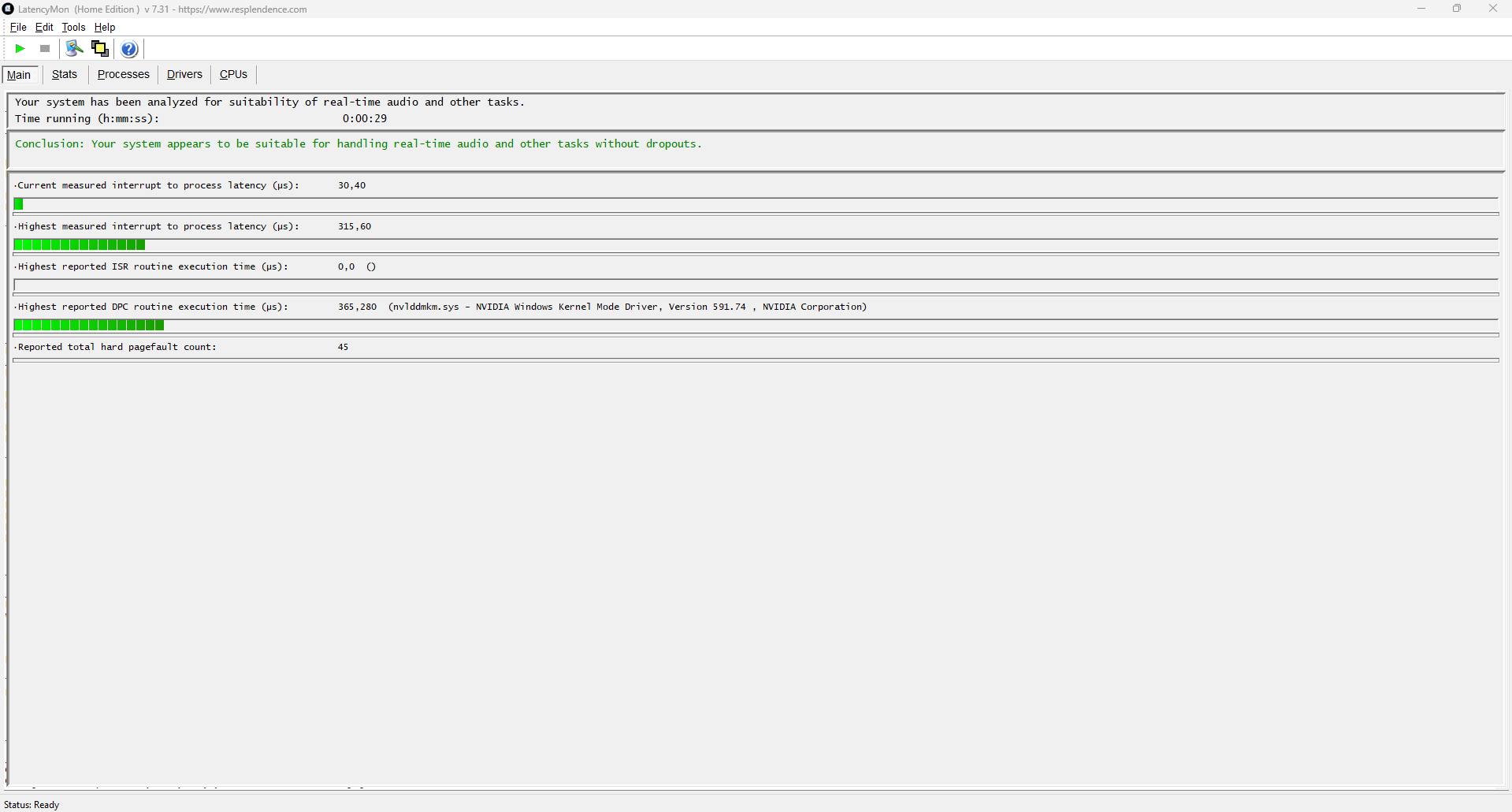Close the LatencyMon window
Screen dimensions: 1512x812
click(x=1493, y=9)
